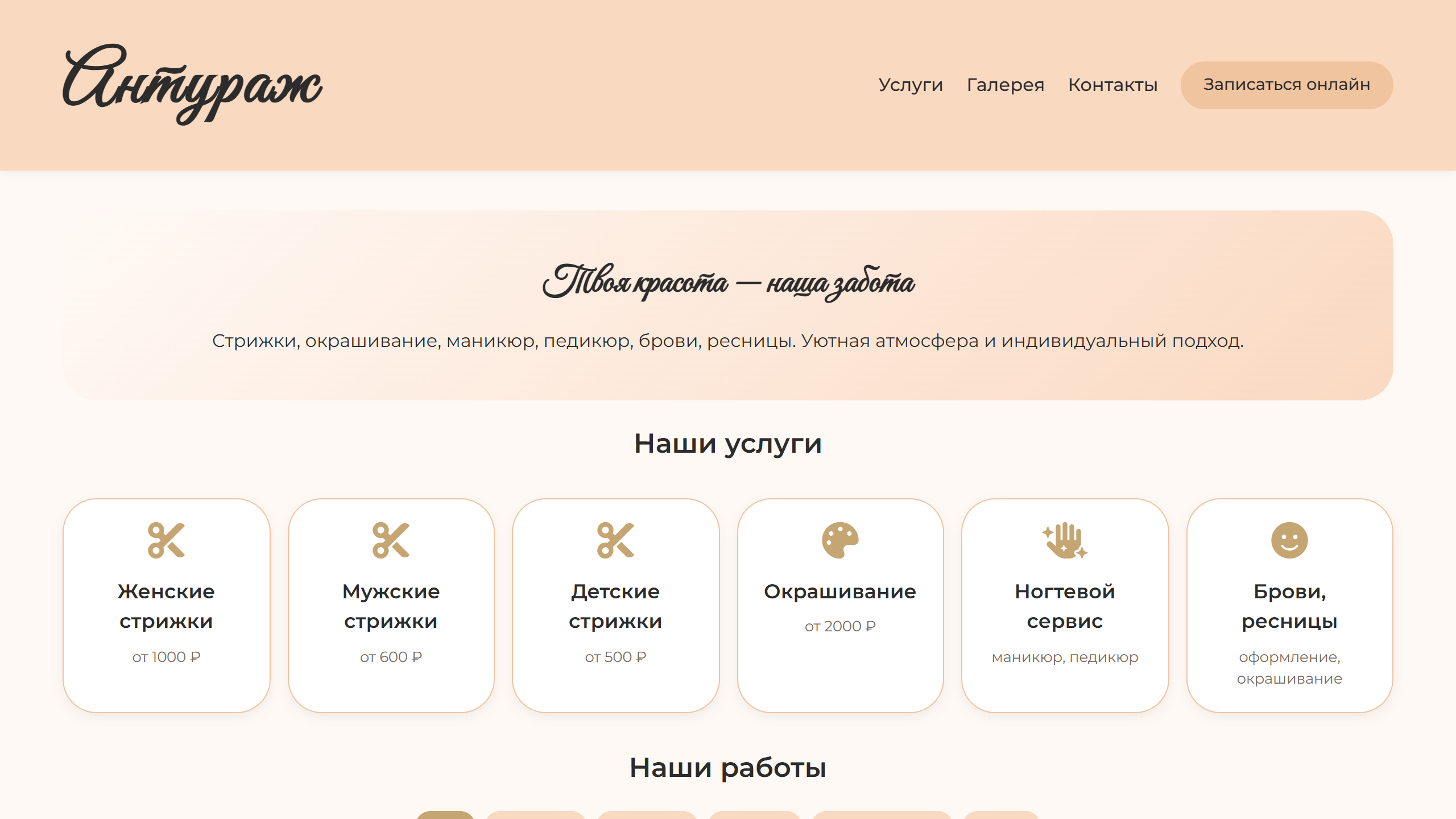1456x819 pixels.
Task: Click the palette icon on Окрашивание card
Action: (840, 540)
